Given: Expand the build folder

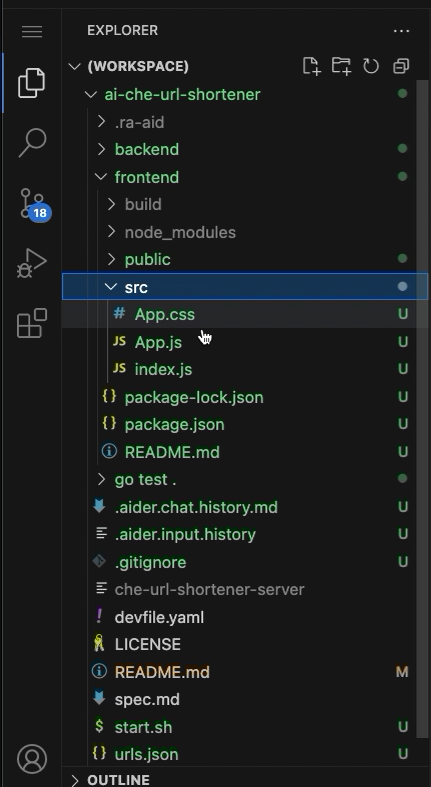Looking at the screenshot, I should tap(111, 204).
